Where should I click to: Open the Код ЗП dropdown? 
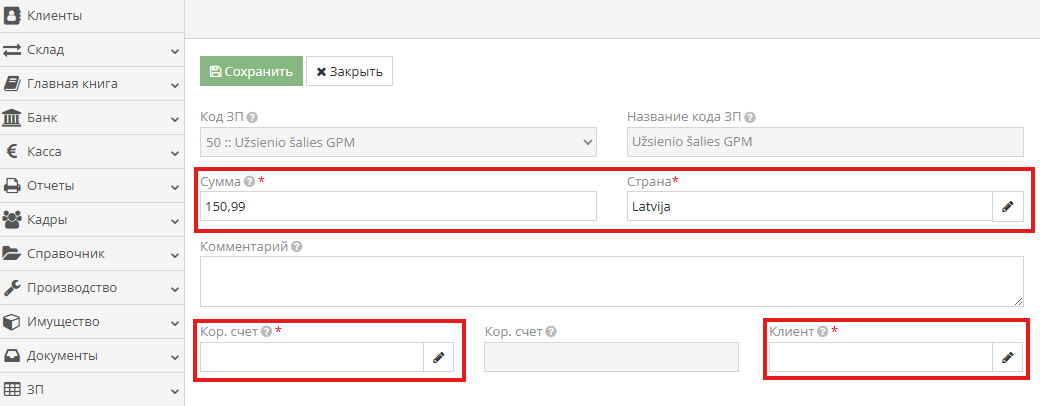(398, 142)
